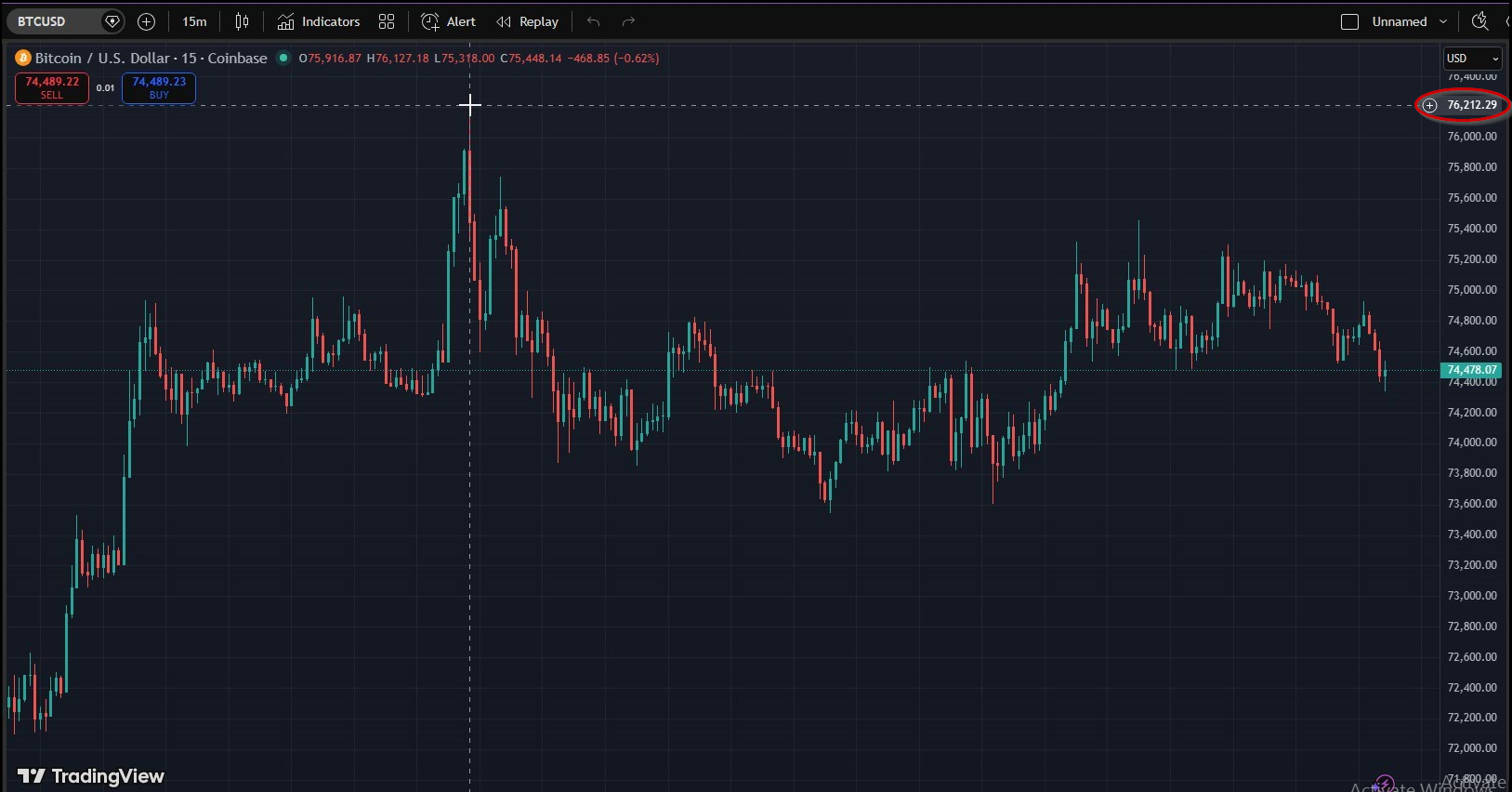The width and height of the screenshot is (1512, 792).
Task: Click the redo arrow icon
Action: tap(628, 21)
